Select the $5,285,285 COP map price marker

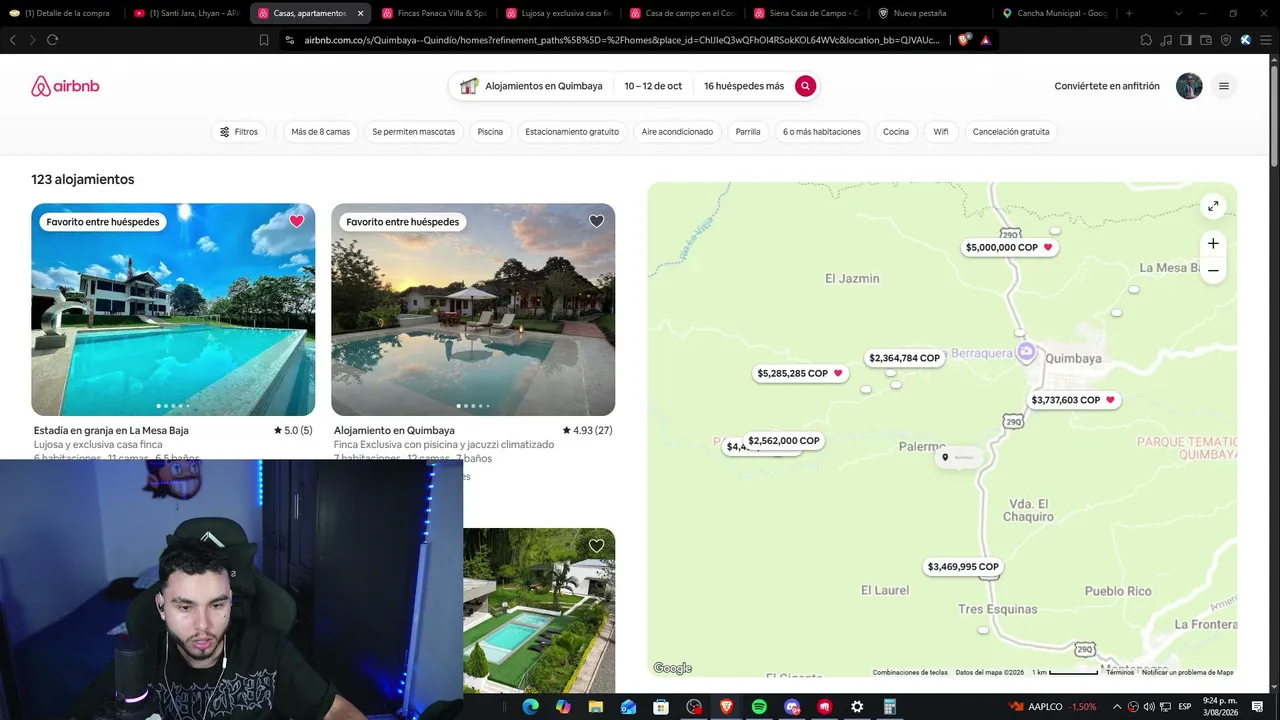click(800, 373)
